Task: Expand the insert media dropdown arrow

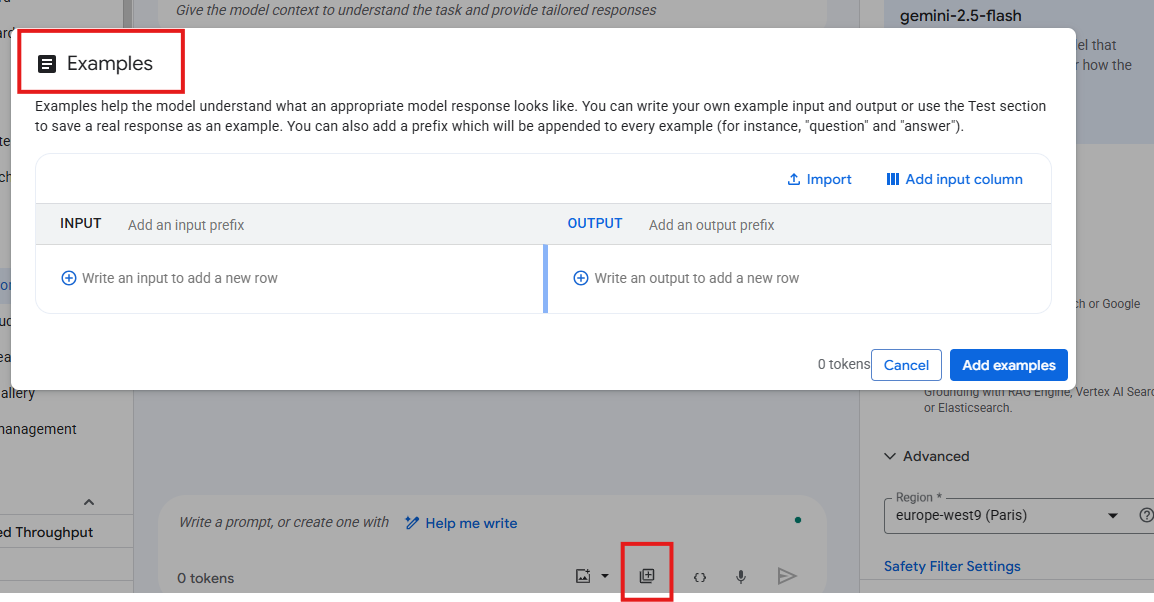Action: pyautogui.click(x=605, y=576)
